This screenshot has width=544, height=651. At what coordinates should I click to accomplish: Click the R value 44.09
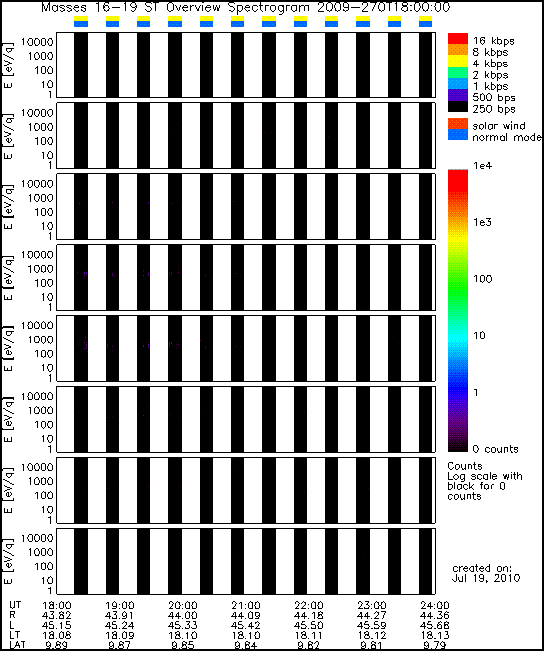tap(246, 615)
